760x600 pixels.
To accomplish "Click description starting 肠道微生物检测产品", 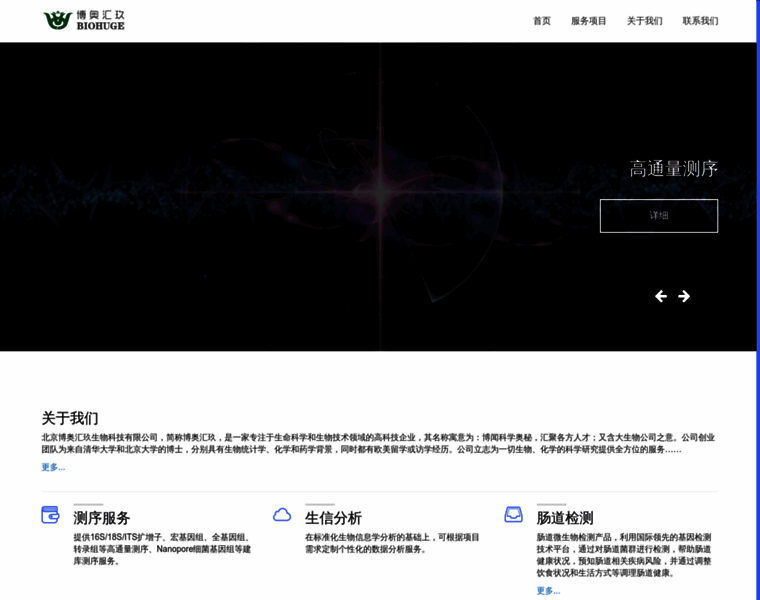I will [624, 555].
